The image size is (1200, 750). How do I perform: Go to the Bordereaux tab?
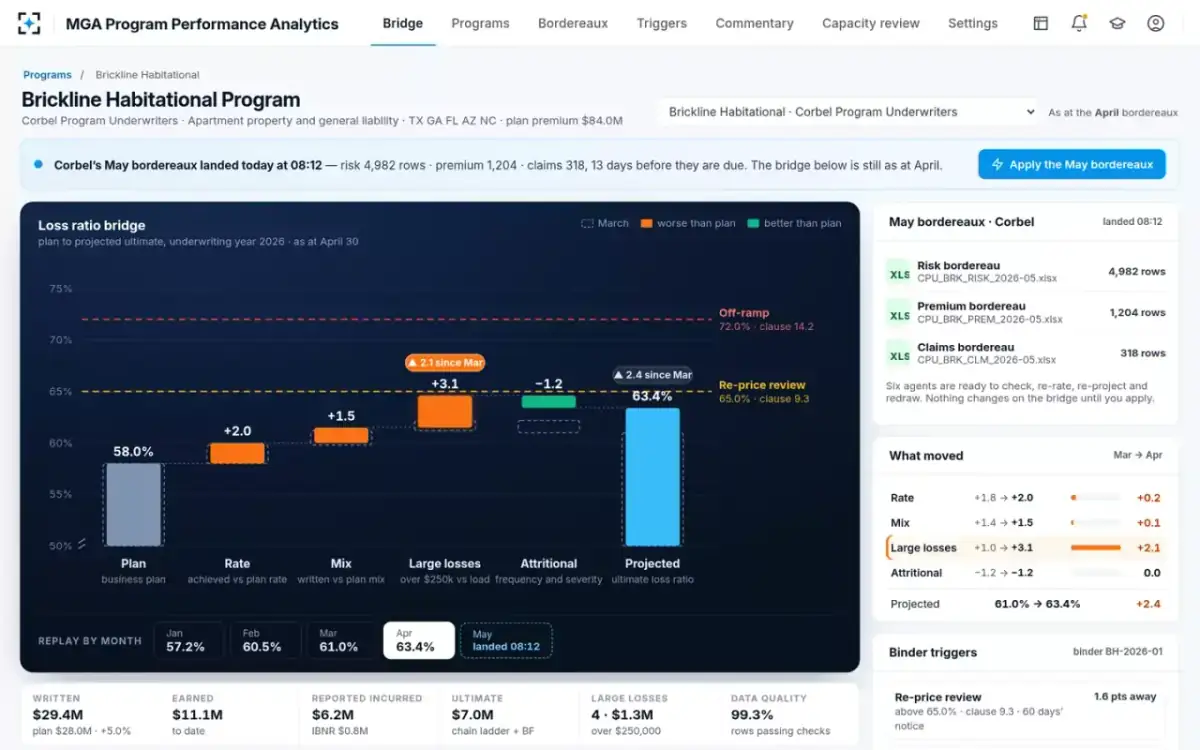[x=573, y=23]
